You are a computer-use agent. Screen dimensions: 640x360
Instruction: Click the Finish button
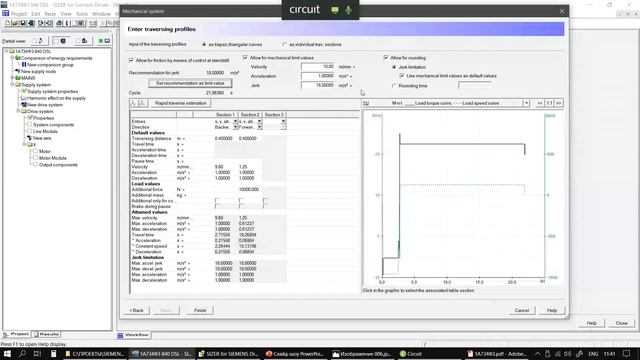[200, 310]
